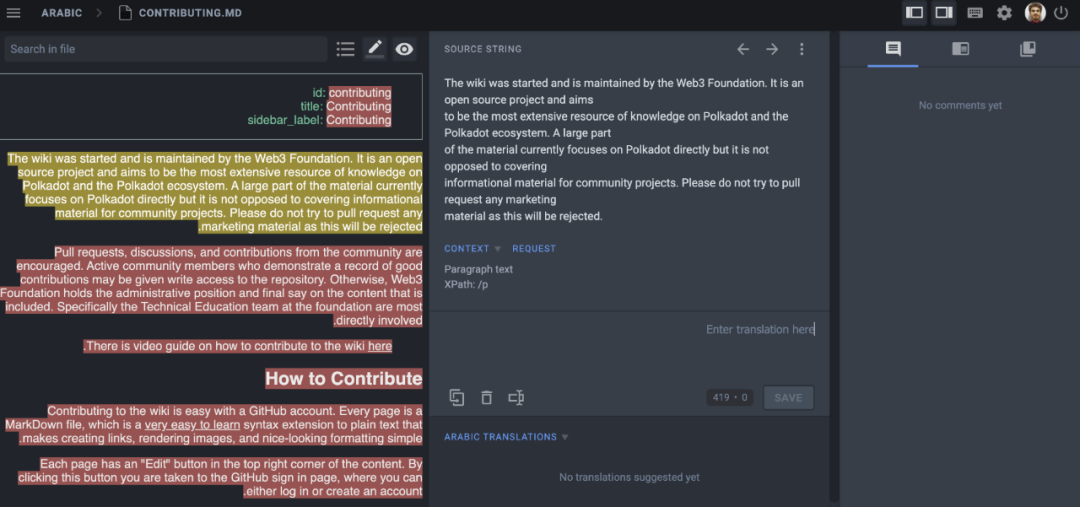Open editor settings gear
1080x507 pixels.
(1004, 12)
